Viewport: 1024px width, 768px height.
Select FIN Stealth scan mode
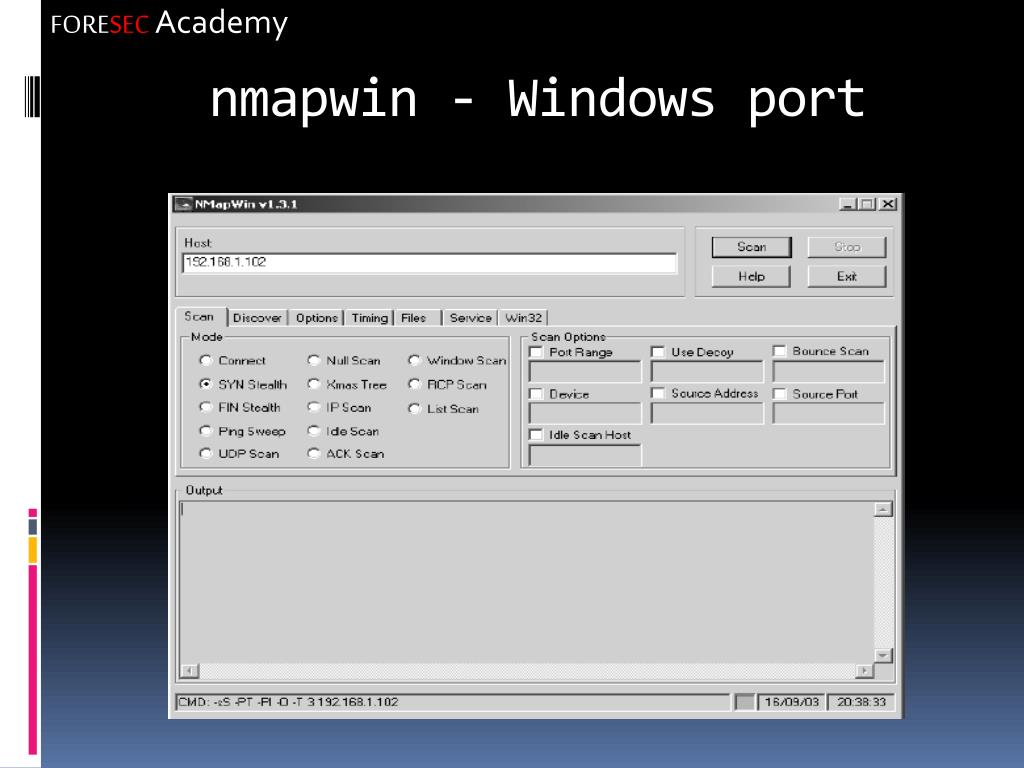[x=206, y=408]
